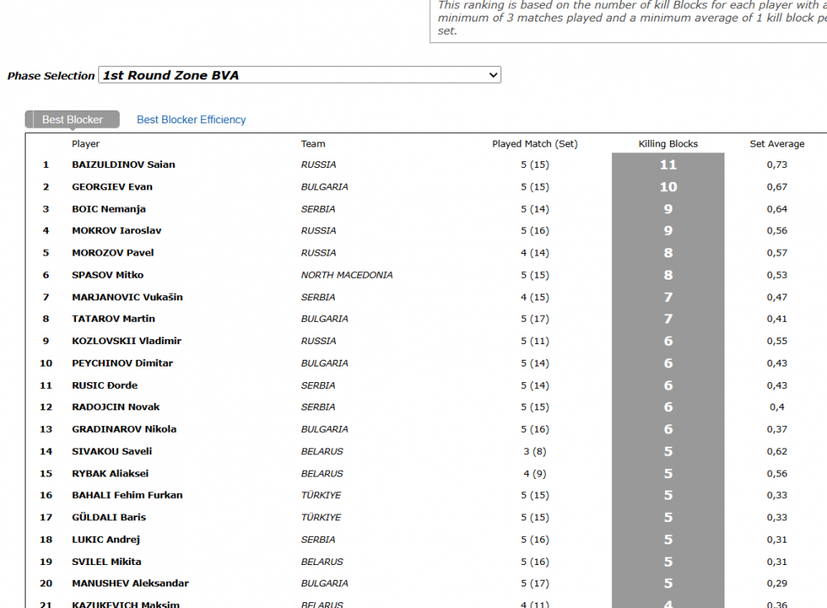Click killing blocks value 11

[x=668, y=165]
